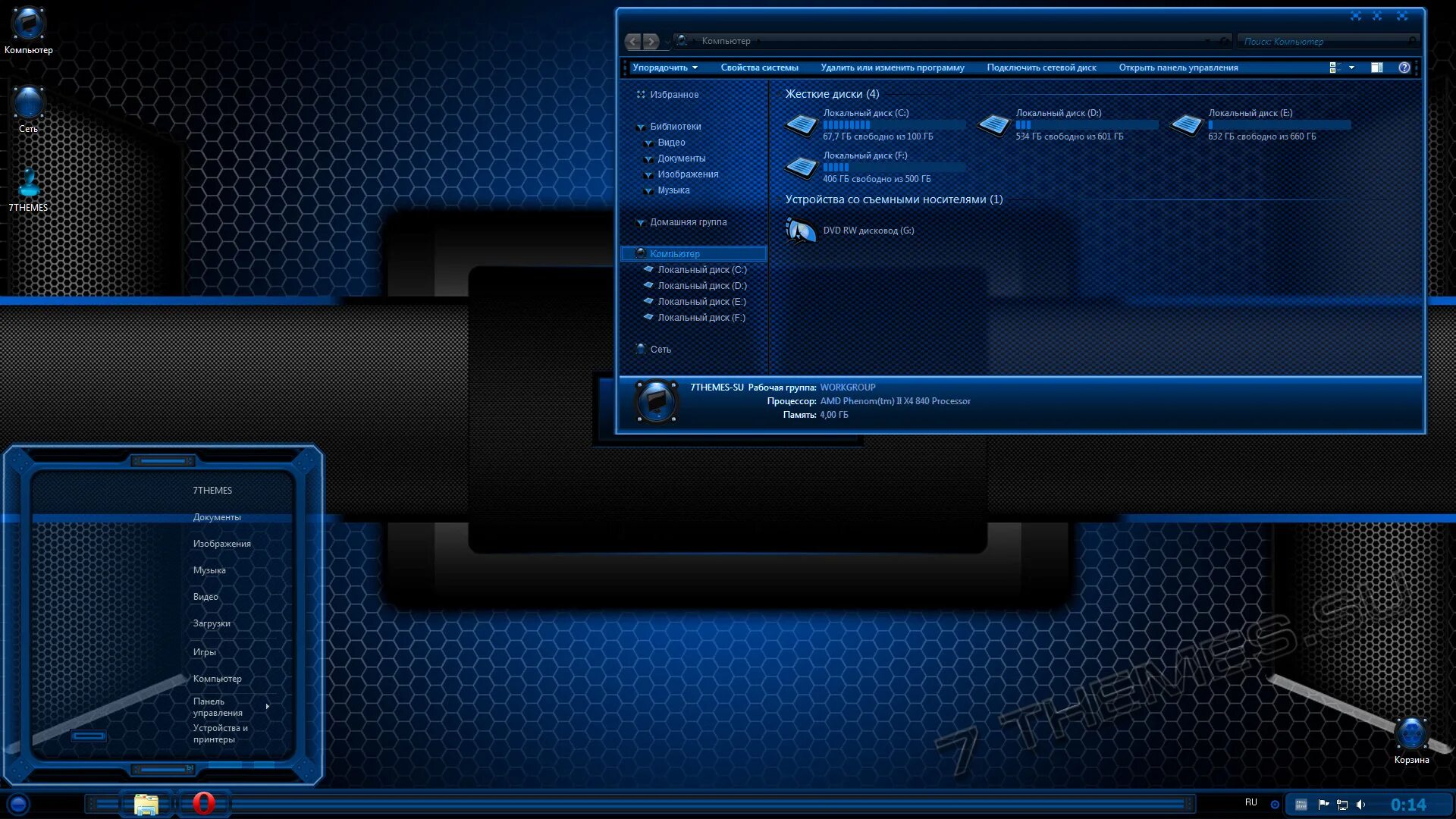Click Открыть панель управления

(1178, 67)
